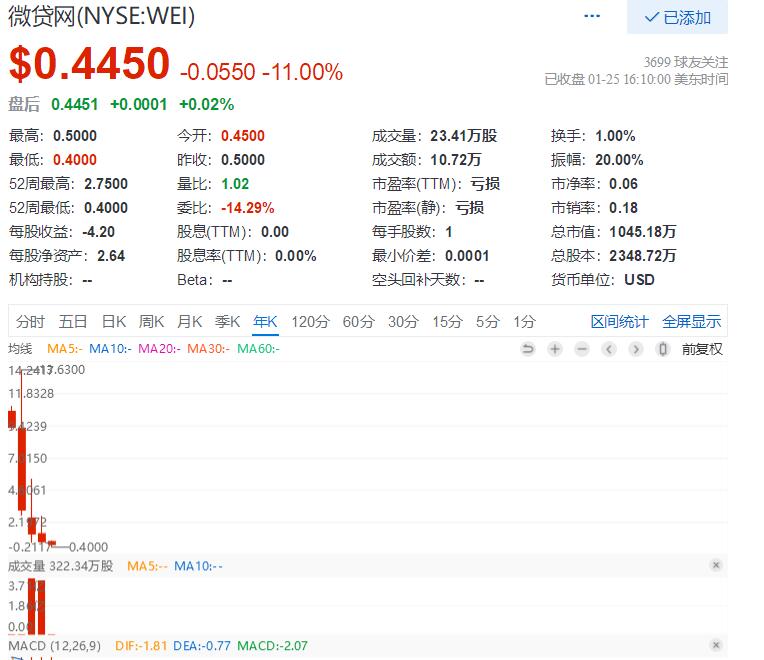Select the 季K chart tab
764x660 pixels.
tap(228, 321)
